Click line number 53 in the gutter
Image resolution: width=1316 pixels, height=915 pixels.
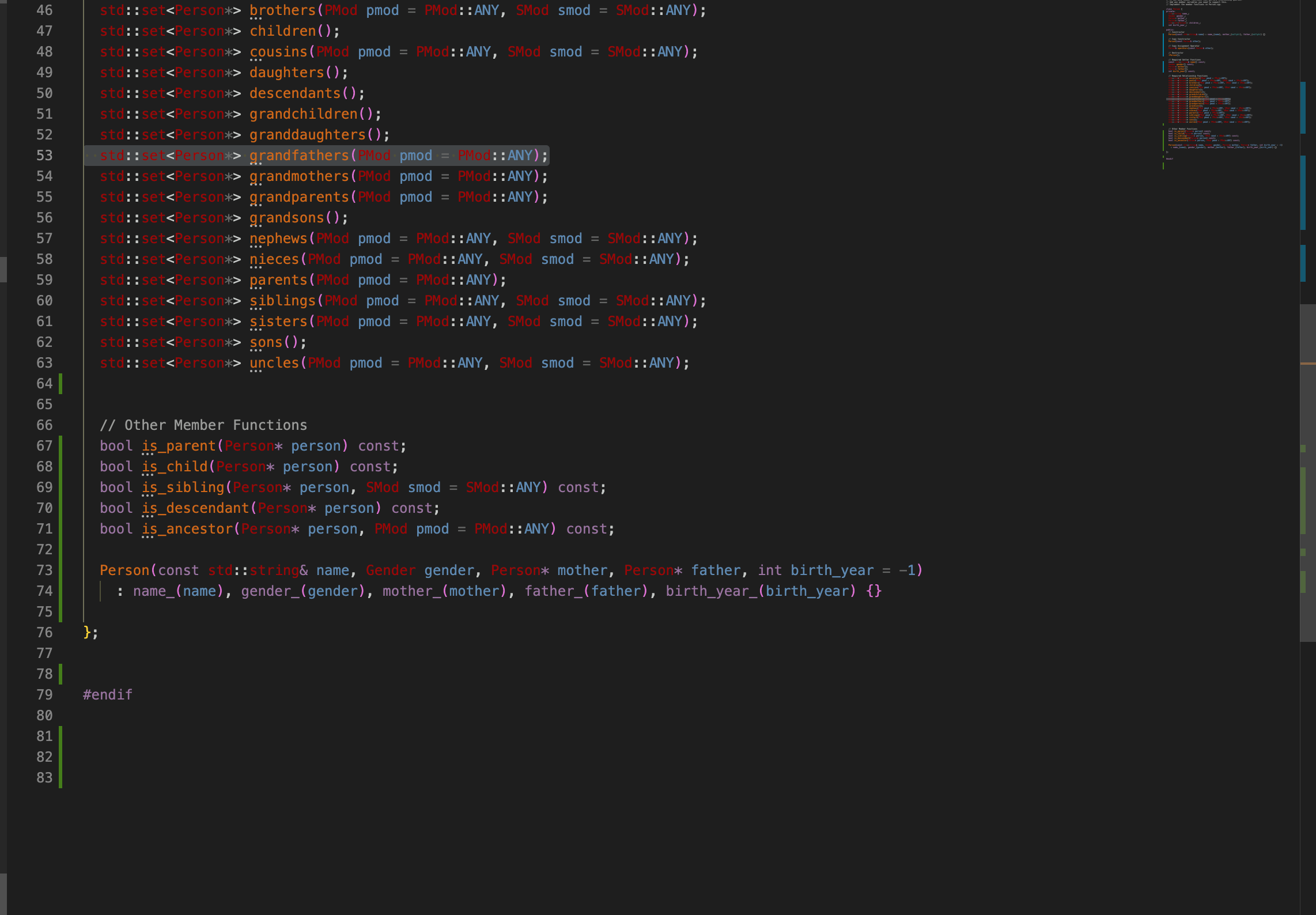[44, 155]
